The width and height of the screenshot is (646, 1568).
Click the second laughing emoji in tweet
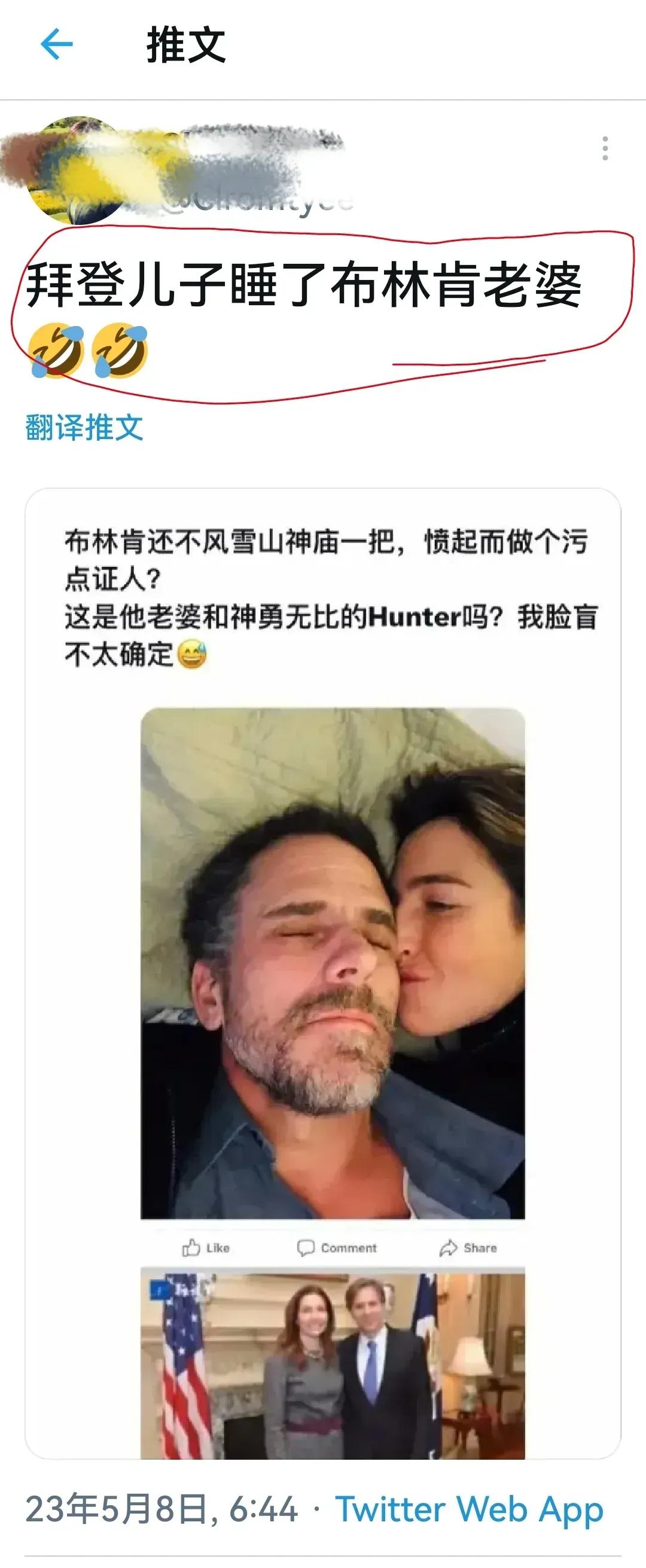click(x=120, y=350)
